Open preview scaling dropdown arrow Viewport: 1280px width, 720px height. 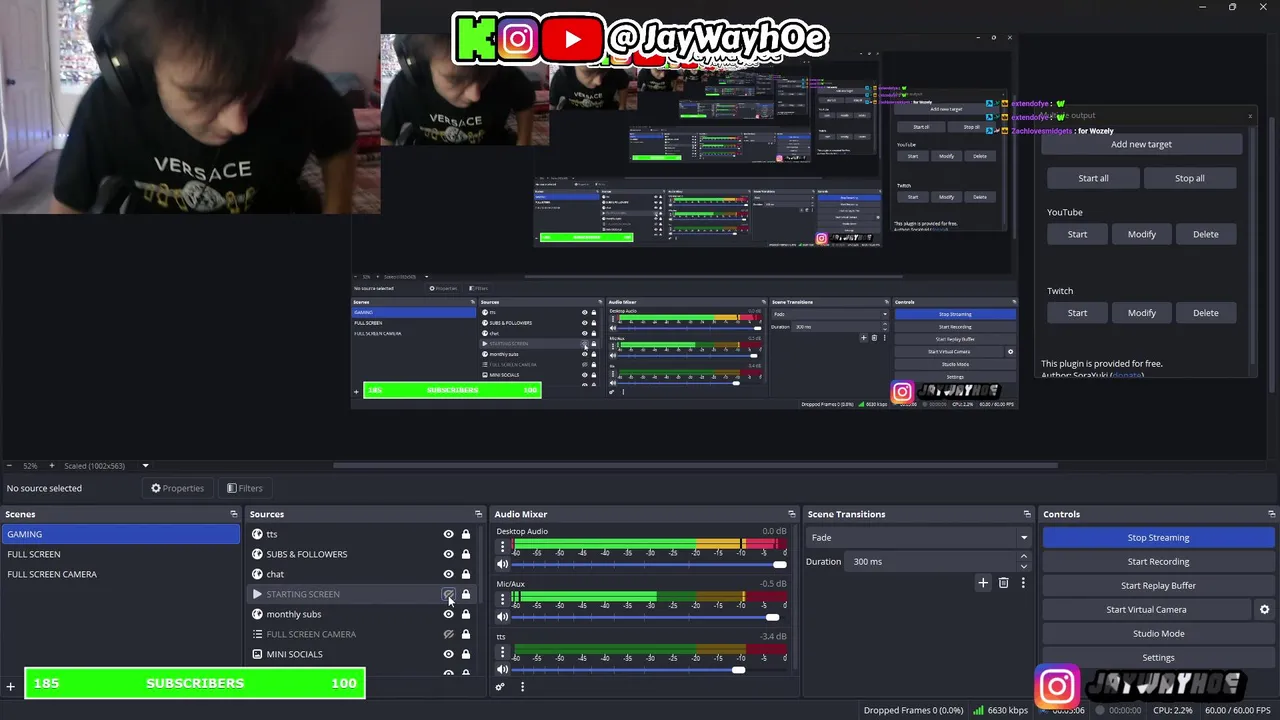pos(145,466)
